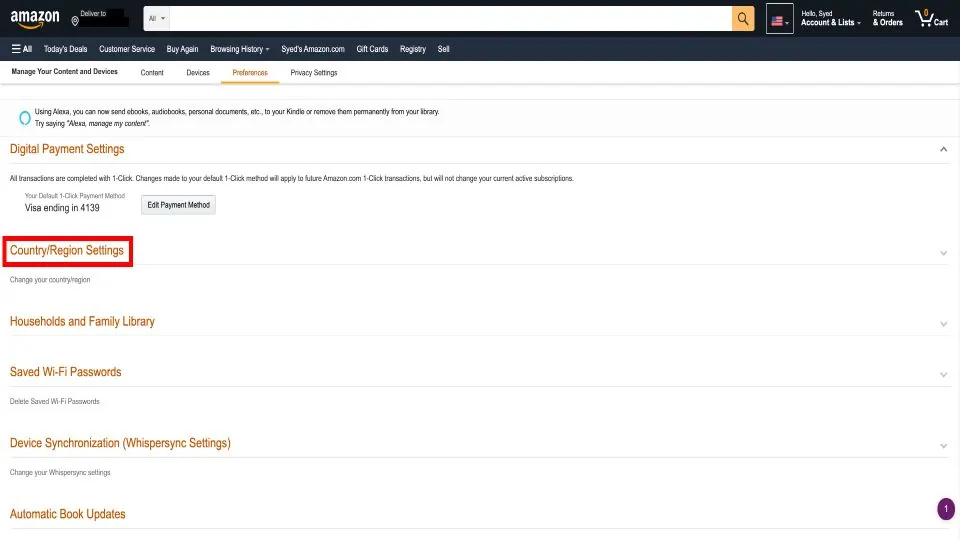This screenshot has width=960, height=540.
Task: Click the Alexa ring icon
Action: pyautogui.click(x=24, y=118)
